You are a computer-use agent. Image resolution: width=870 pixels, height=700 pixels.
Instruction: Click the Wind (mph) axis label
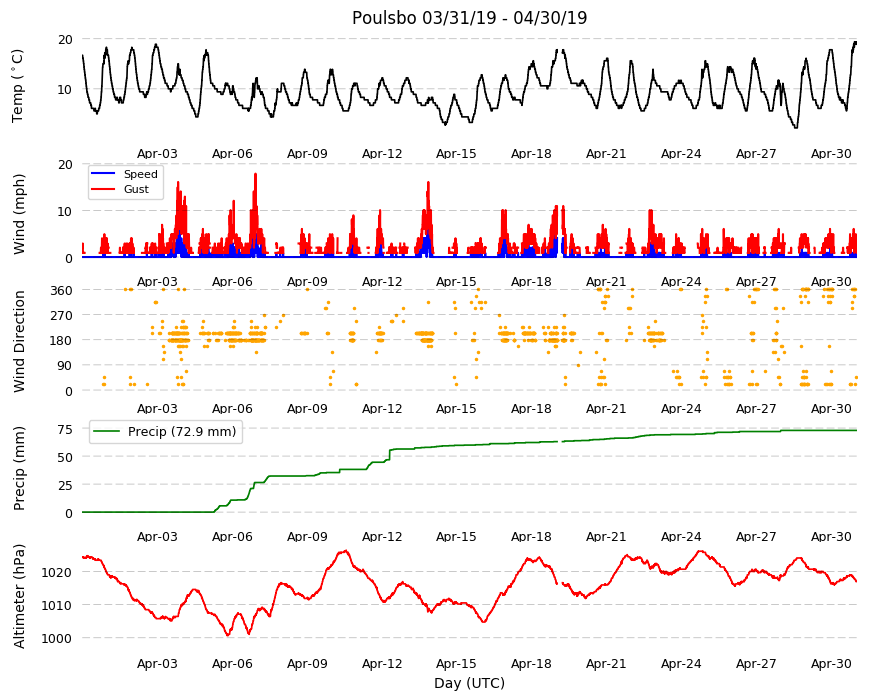click(x=19, y=214)
